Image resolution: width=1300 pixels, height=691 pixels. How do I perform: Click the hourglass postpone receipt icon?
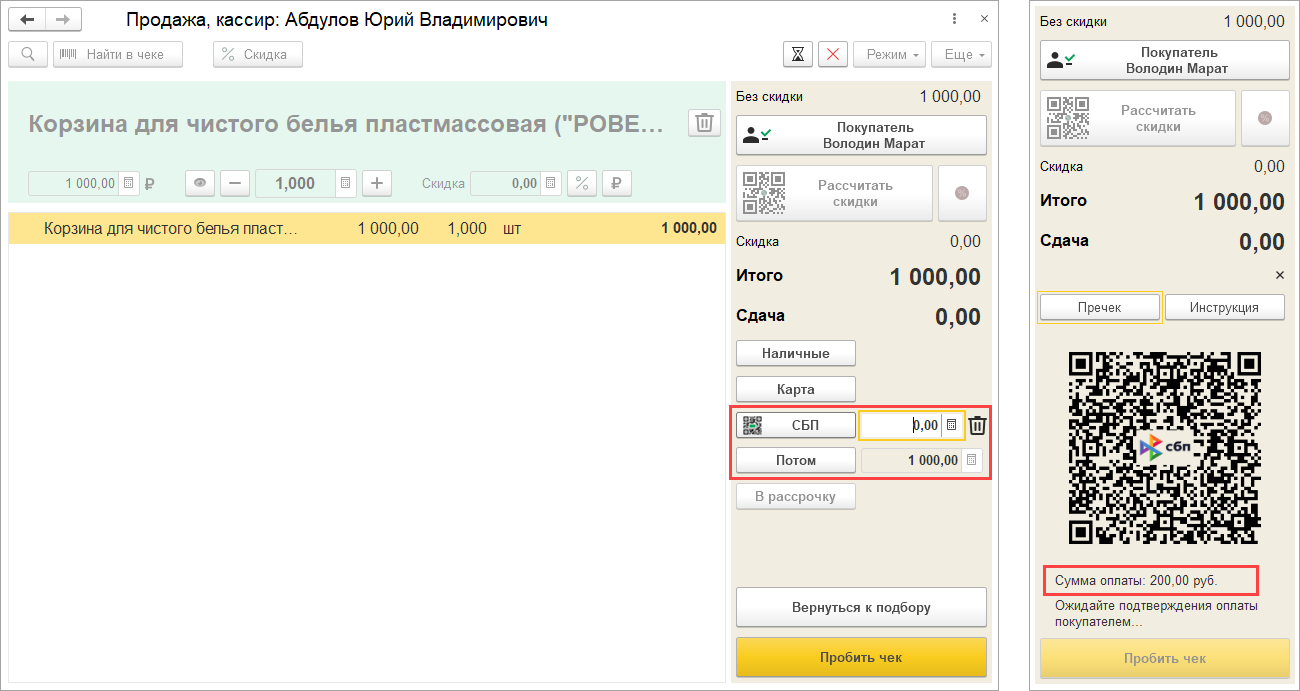coord(797,55)
